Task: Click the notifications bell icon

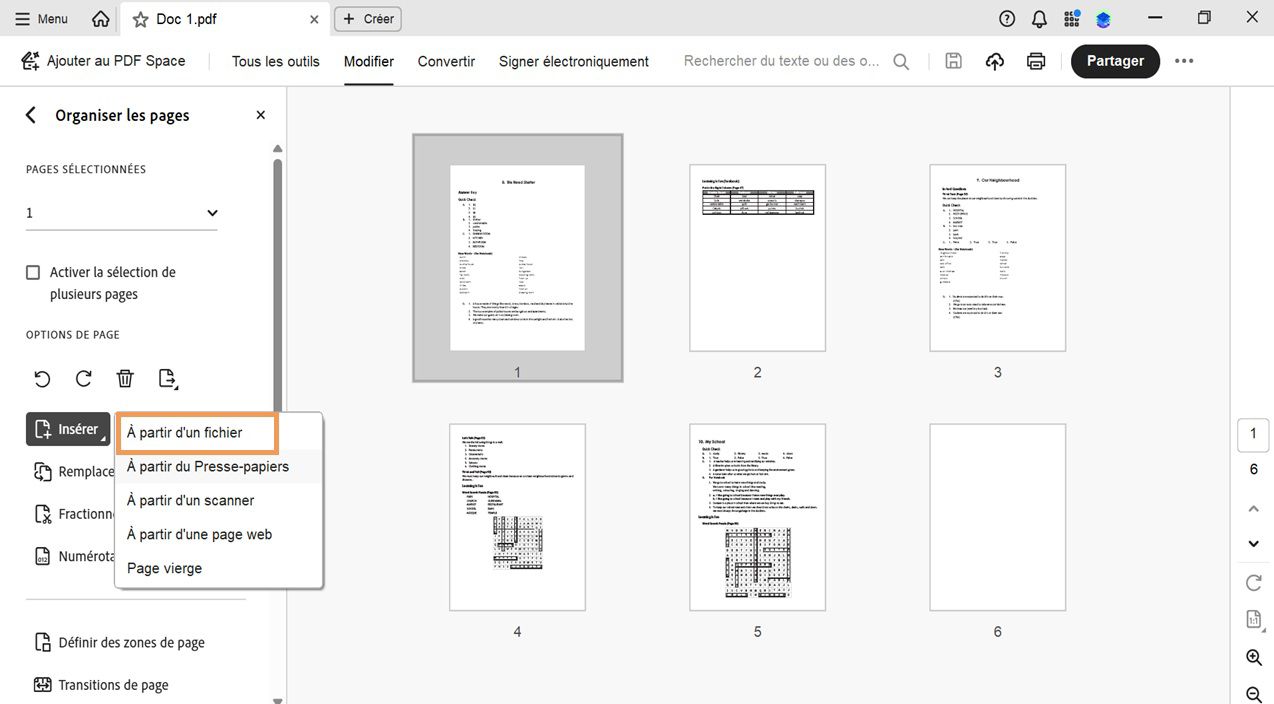Action: (1038, 18)
